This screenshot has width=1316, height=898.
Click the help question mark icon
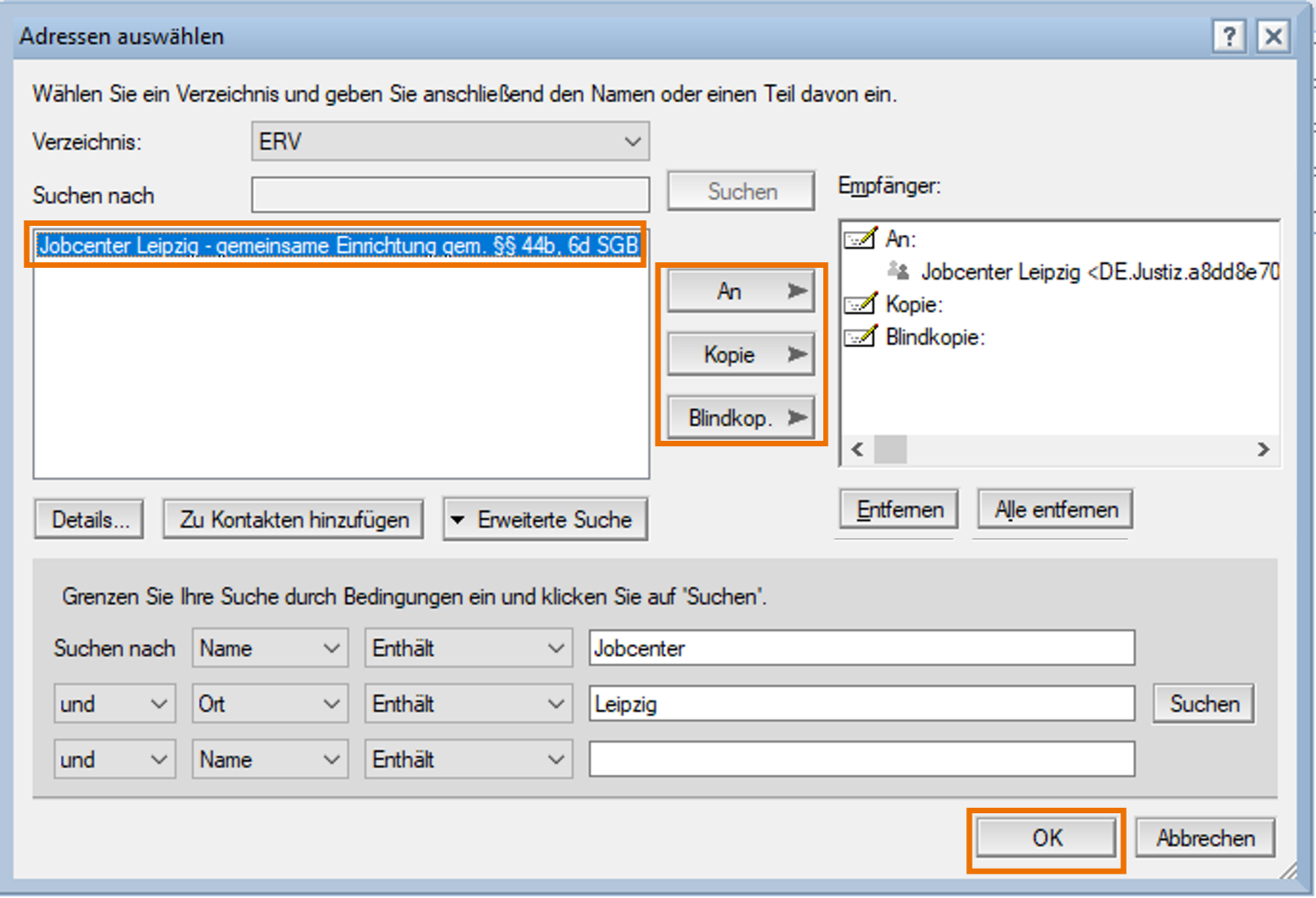tap(1229, 36)
